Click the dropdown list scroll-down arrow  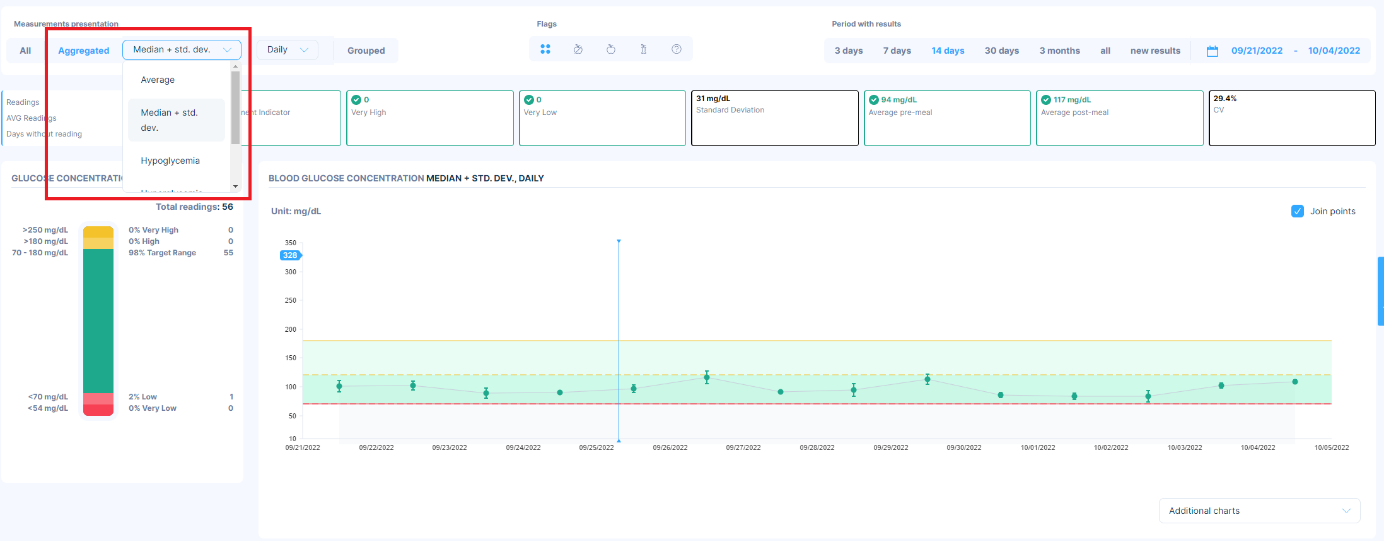click(235, 186)
